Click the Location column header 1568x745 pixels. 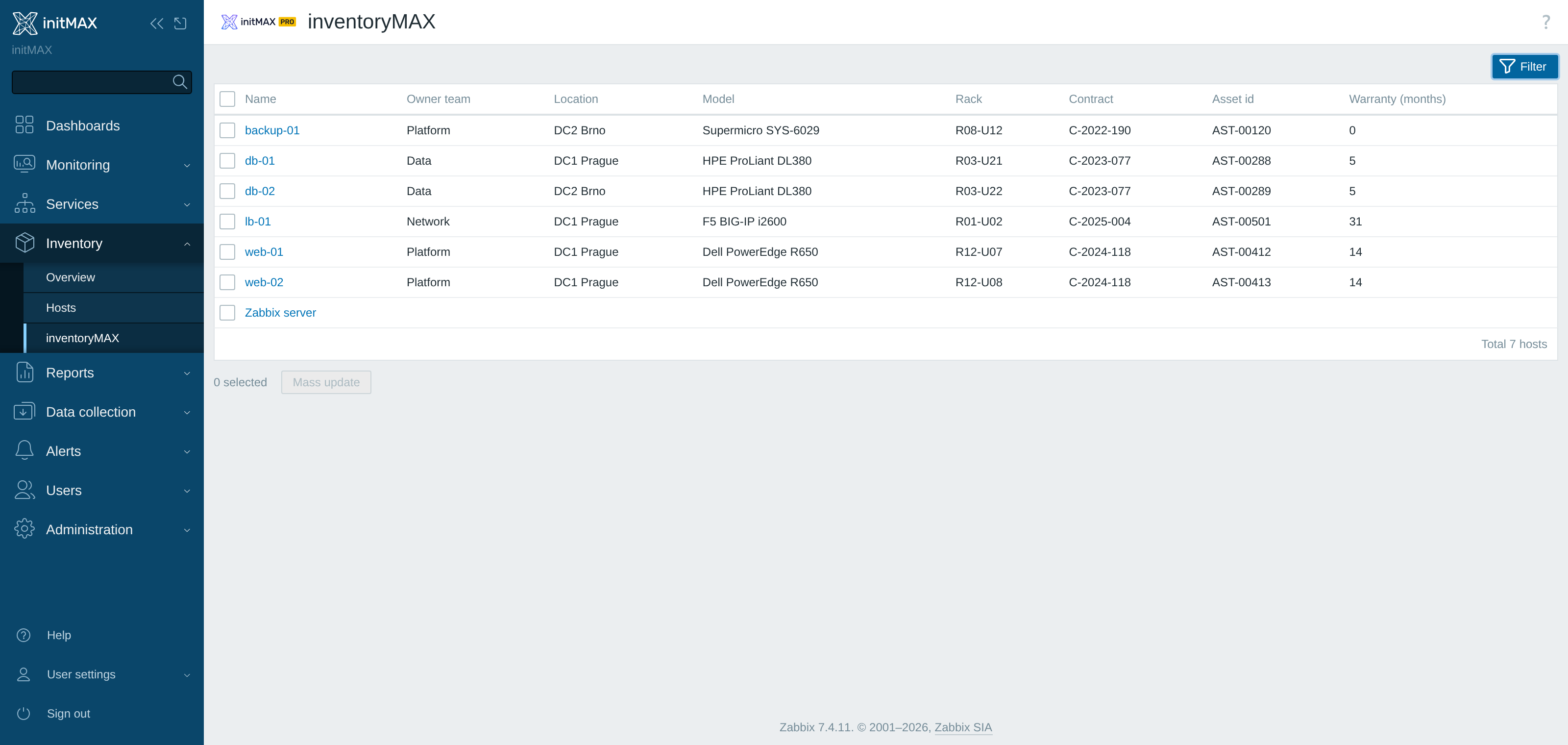click(576, 99)
